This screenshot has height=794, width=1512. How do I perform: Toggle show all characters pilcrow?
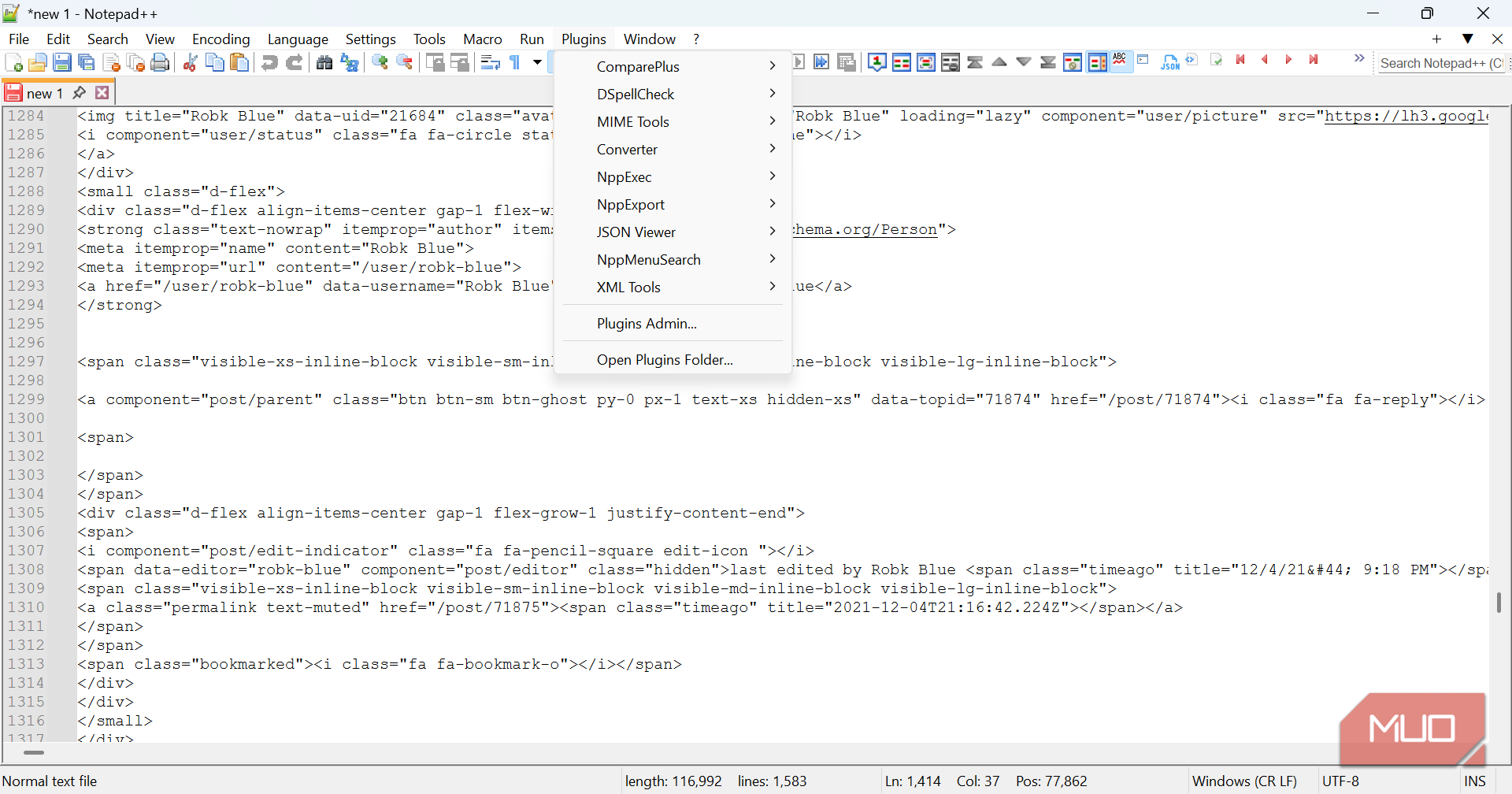515,63
